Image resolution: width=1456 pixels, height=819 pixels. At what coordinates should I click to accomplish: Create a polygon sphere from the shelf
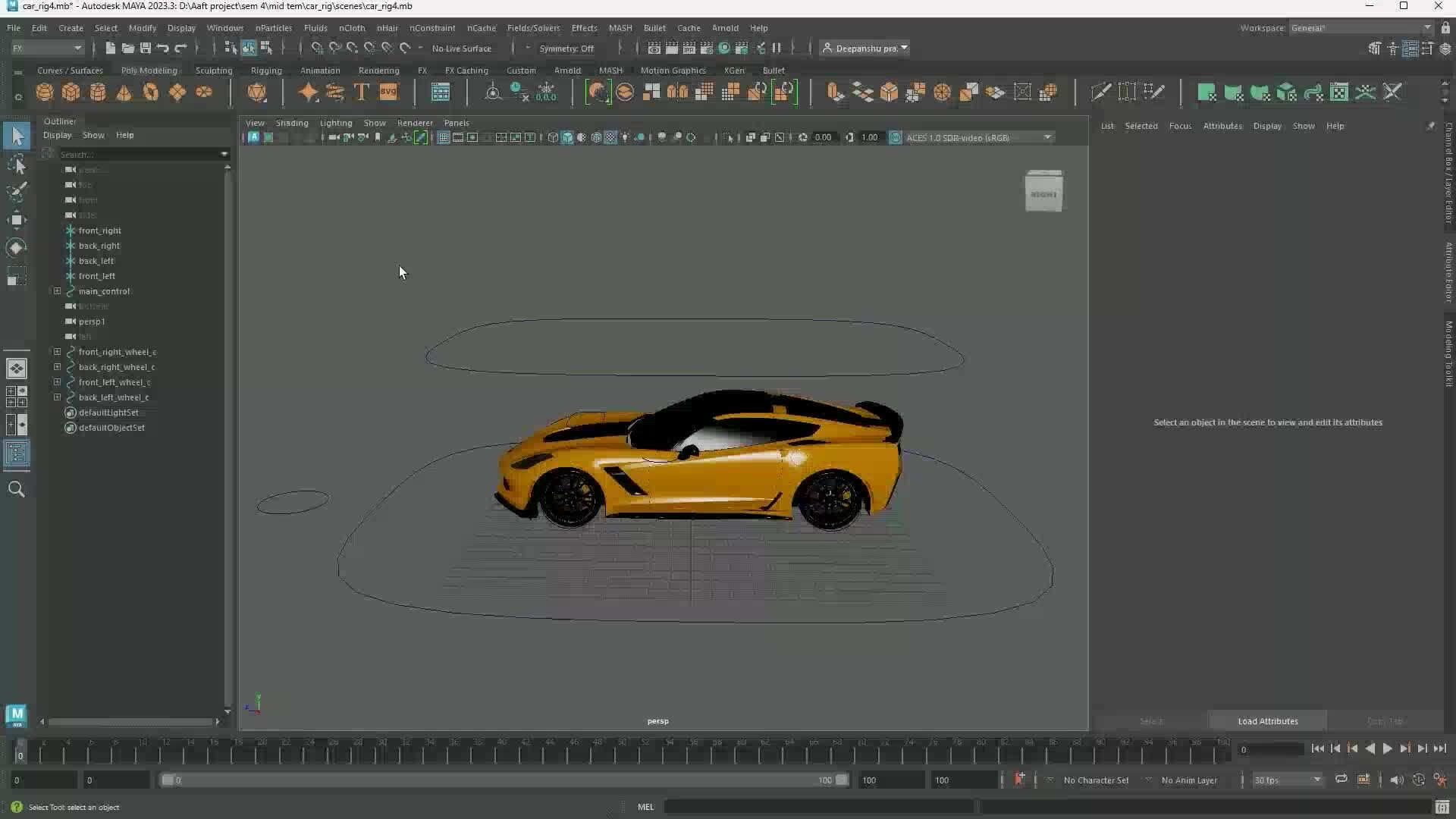[x=44, y=92]
